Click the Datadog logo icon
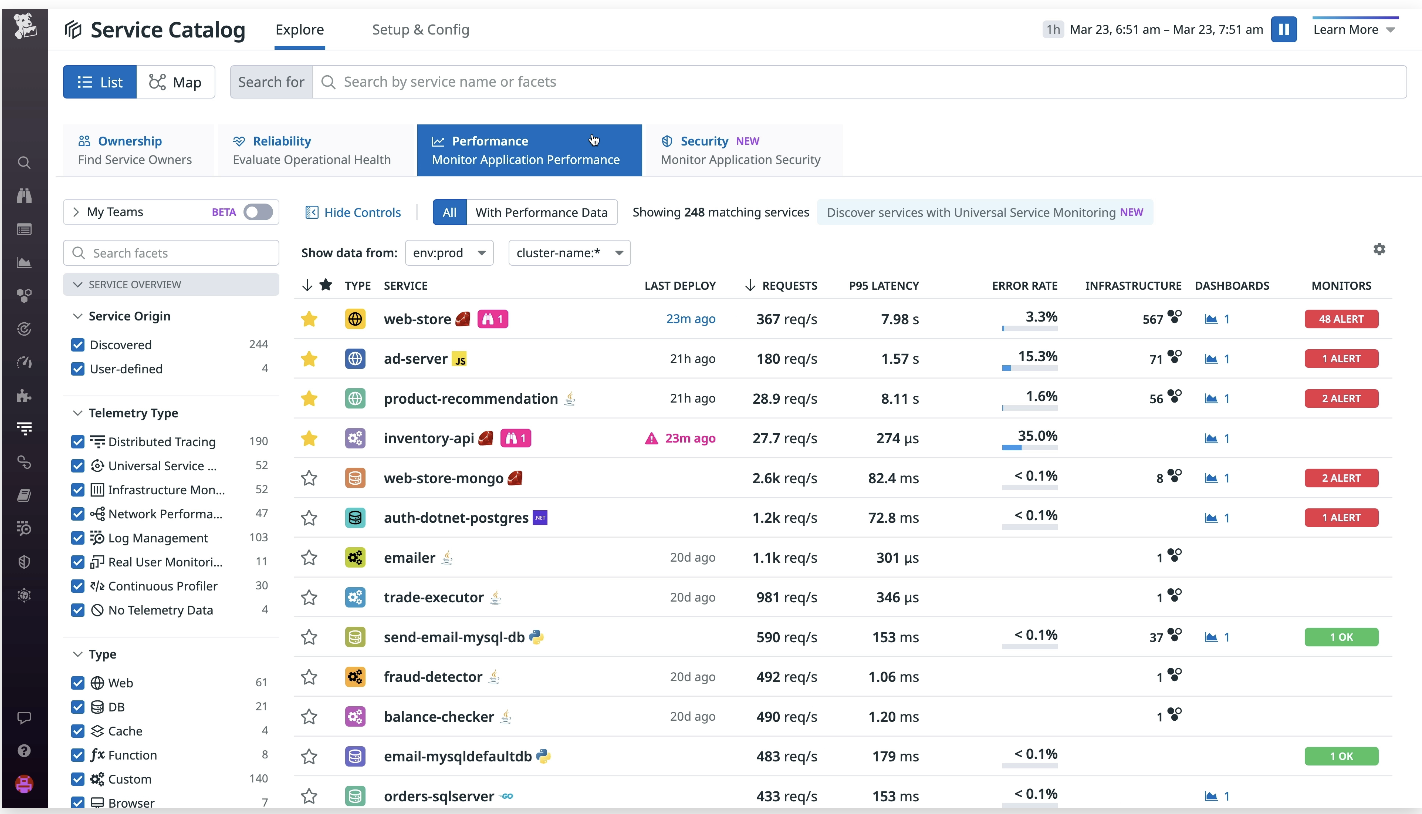Screen dimensions: 1422x814 tap(25, 26)
